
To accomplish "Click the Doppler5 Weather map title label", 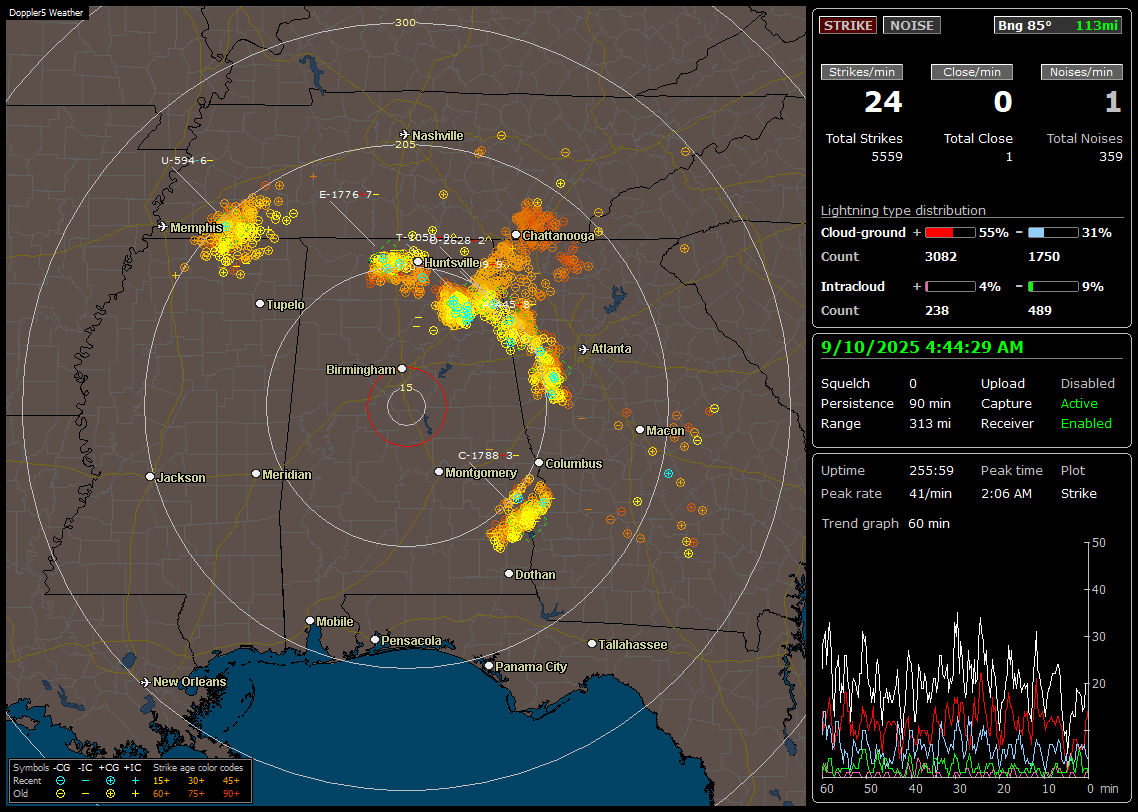I will [46, 13].
